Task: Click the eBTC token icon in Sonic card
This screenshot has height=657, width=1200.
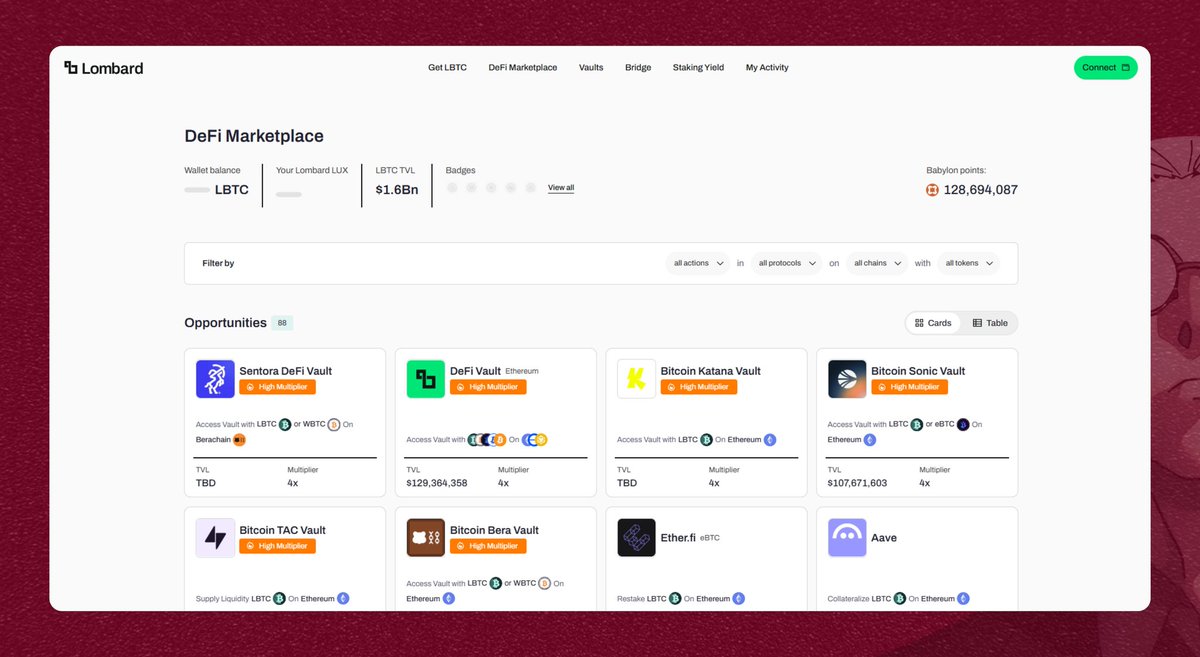Action: click(963, 425)
